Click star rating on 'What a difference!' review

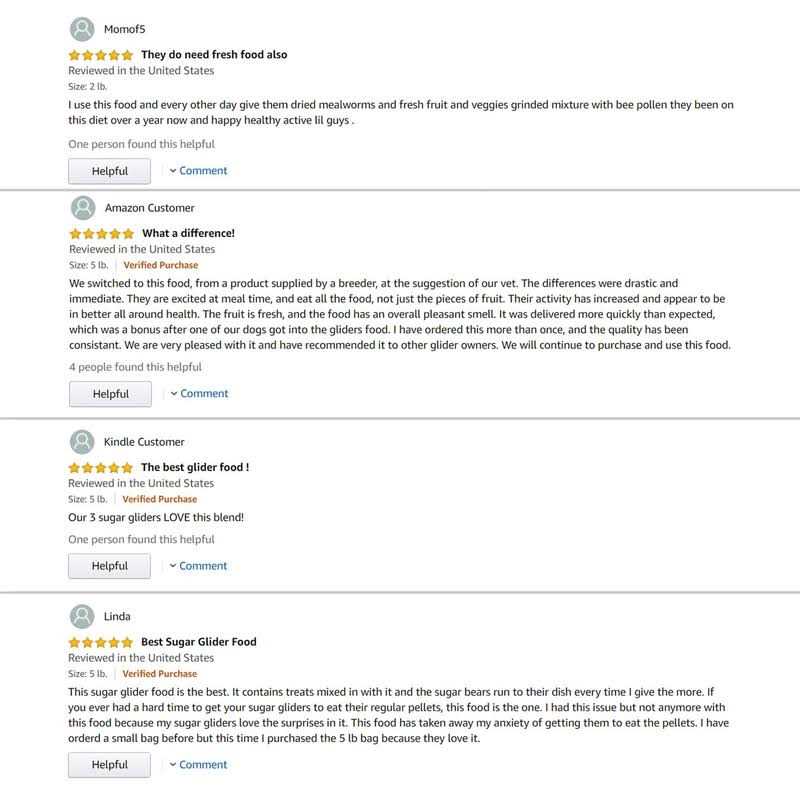point(101,234)
